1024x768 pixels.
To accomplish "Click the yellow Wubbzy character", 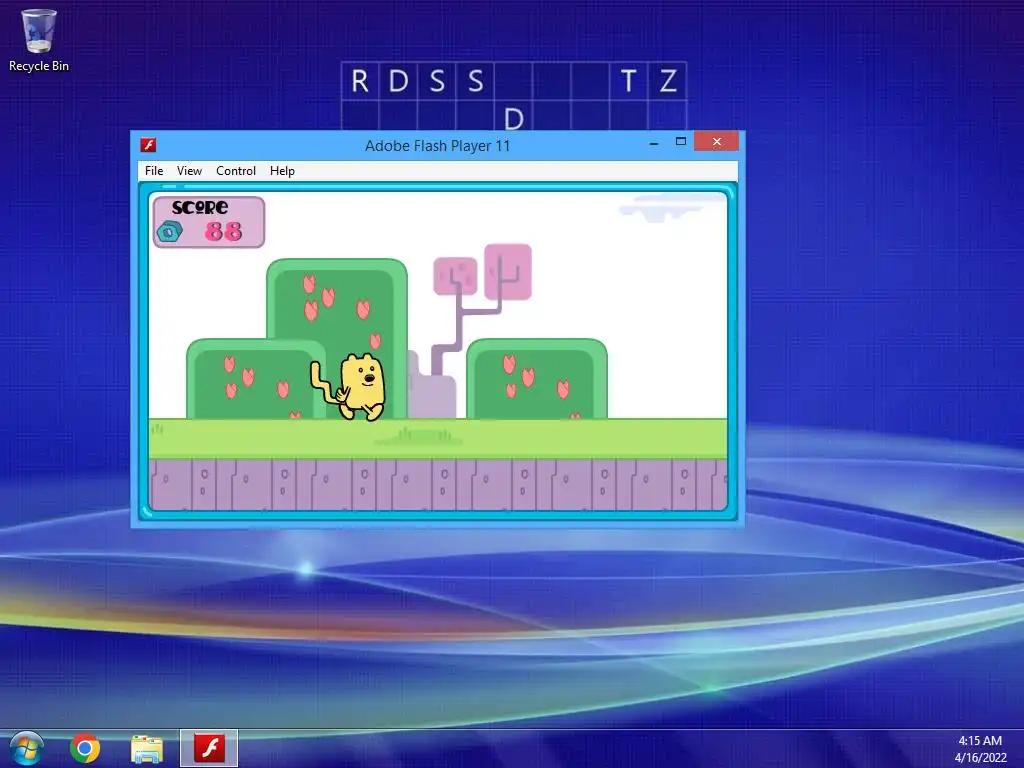I will (350, 387).
